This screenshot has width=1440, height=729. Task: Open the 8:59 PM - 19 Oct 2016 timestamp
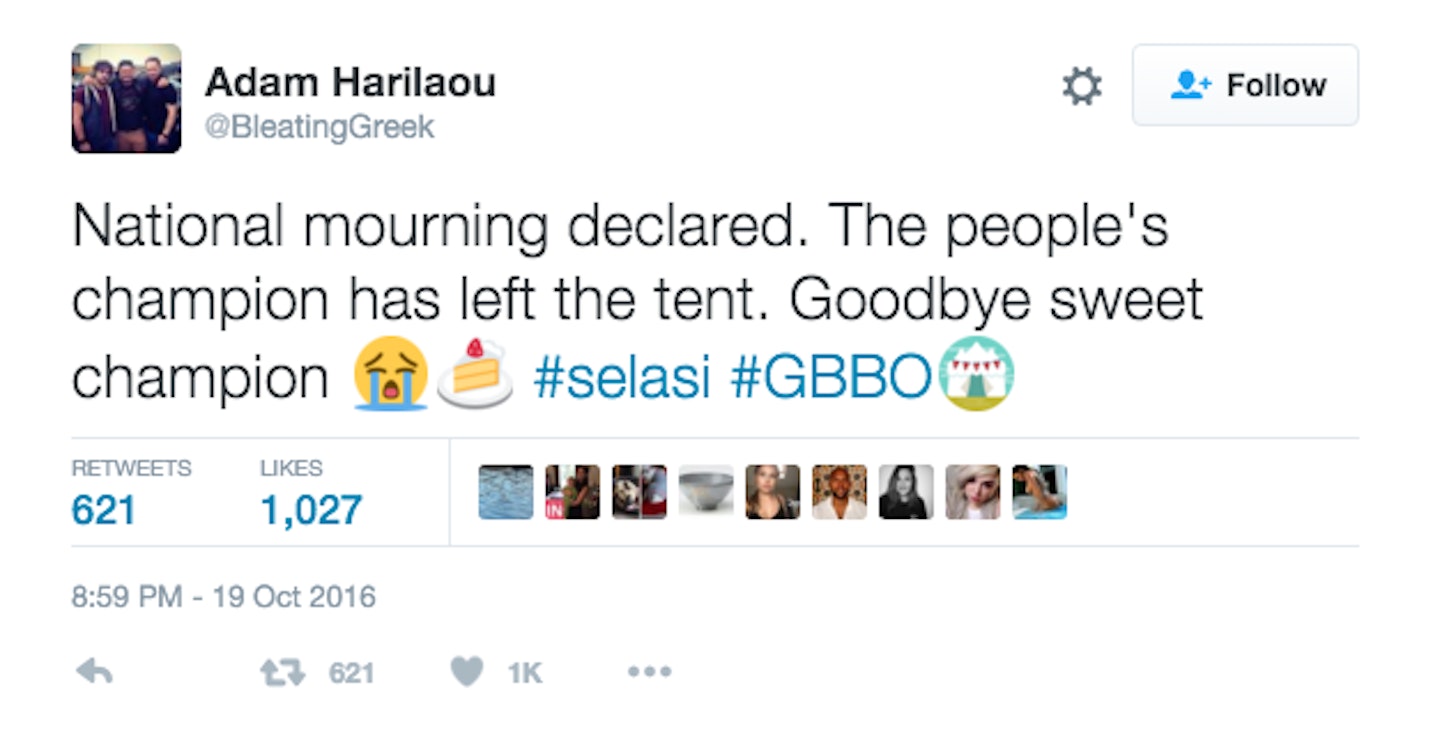[x=224, y=598]
